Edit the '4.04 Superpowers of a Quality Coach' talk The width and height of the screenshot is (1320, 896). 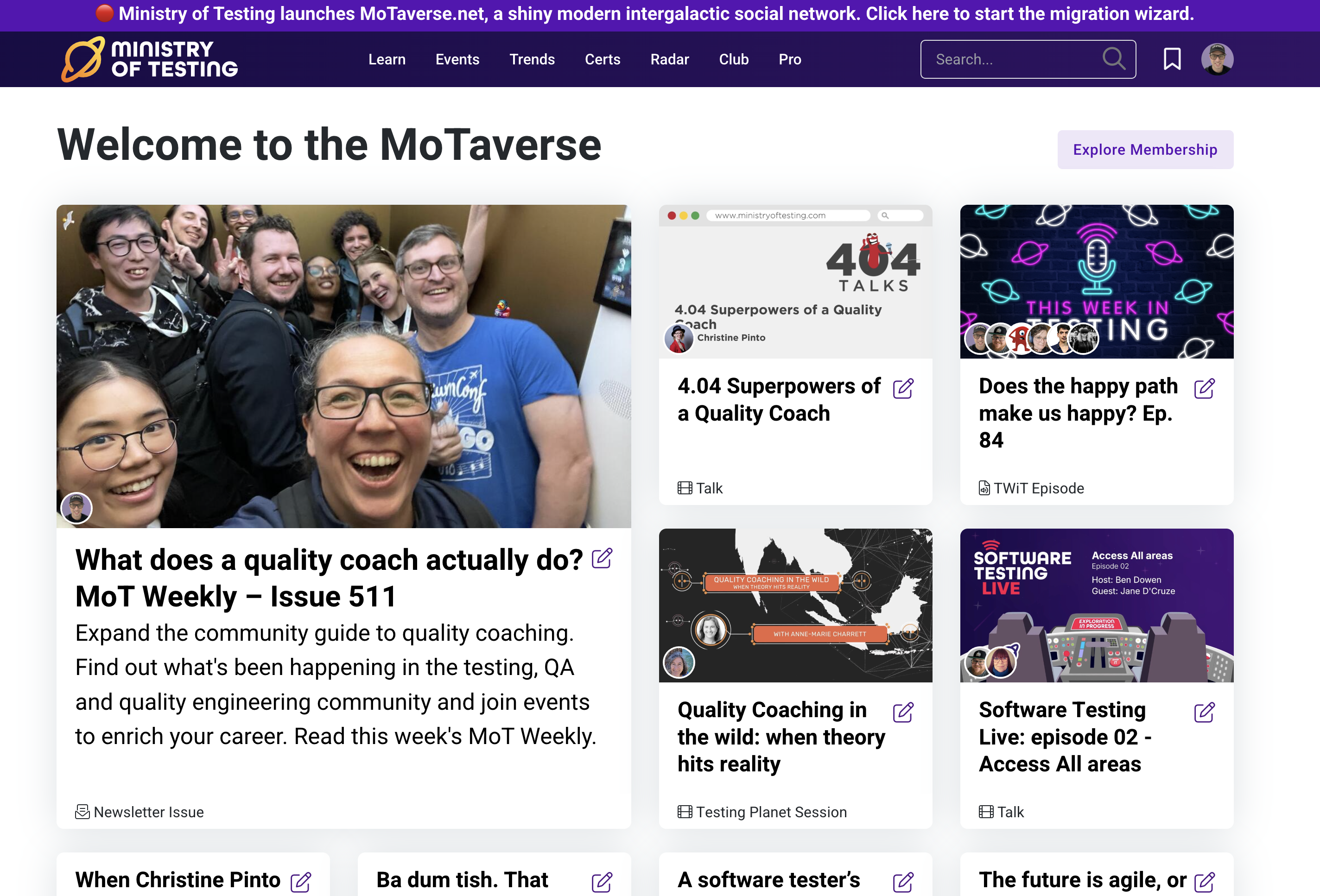tap(904, 388)
